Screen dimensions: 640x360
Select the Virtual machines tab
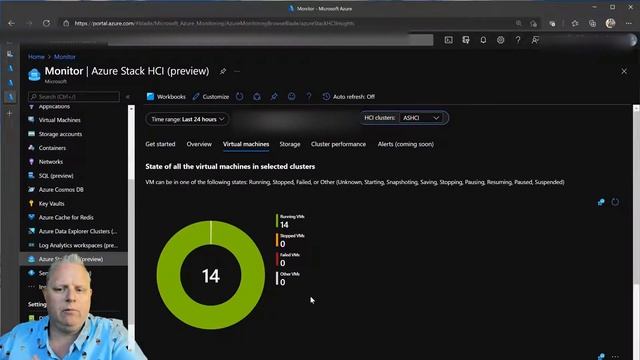(246, 144)
